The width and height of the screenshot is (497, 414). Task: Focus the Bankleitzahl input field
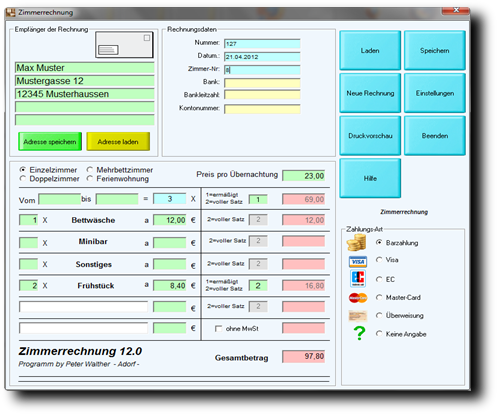pos(262,95)
